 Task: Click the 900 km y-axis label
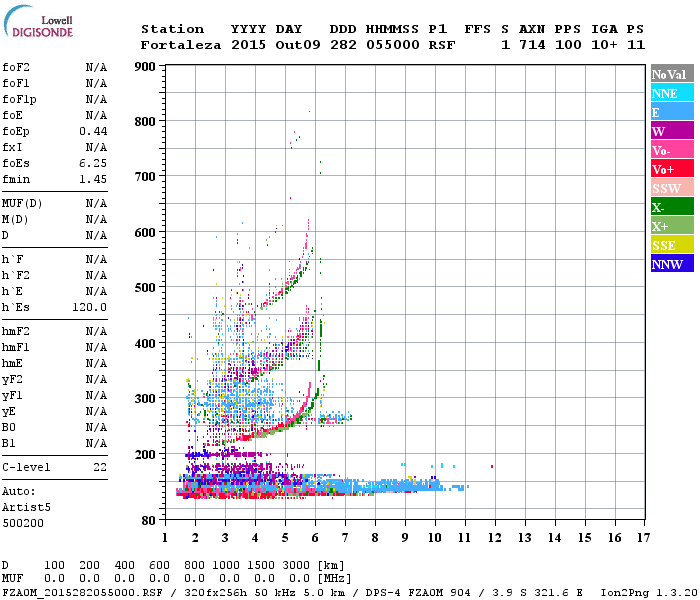click(x=145, y=67)
